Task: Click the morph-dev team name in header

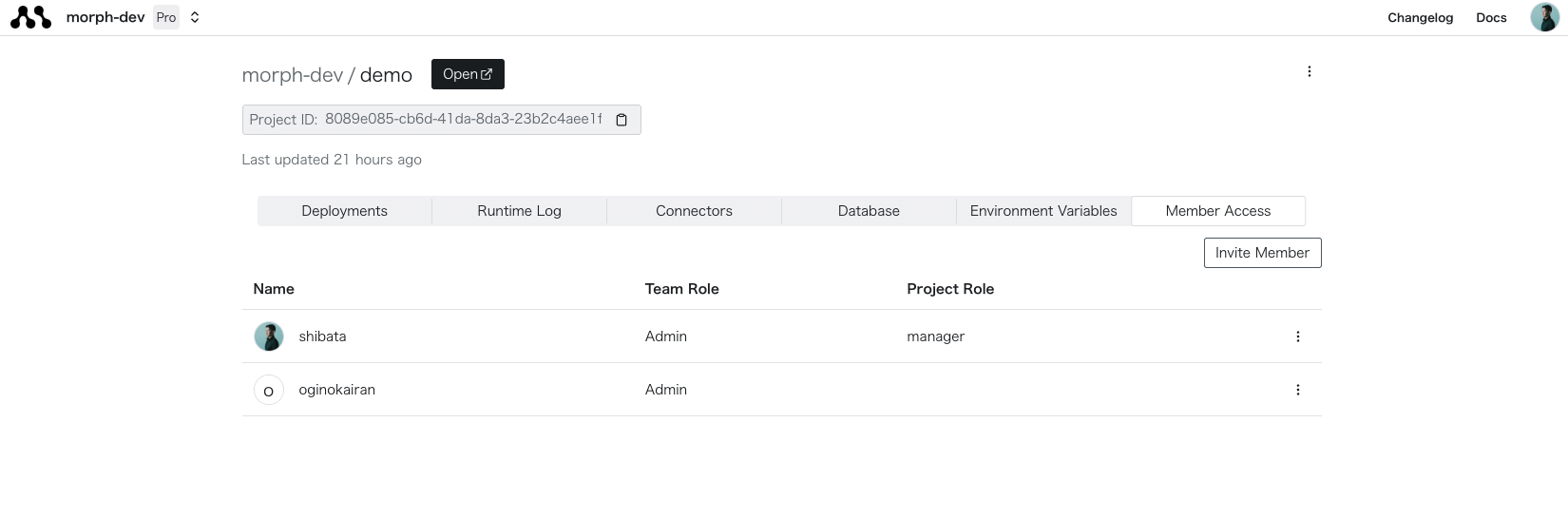Action: click(105, 17)
